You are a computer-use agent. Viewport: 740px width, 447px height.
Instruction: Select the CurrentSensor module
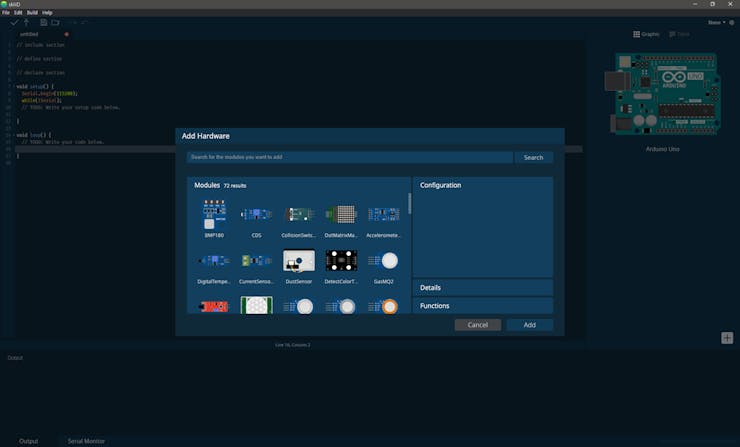coord(256,261)
